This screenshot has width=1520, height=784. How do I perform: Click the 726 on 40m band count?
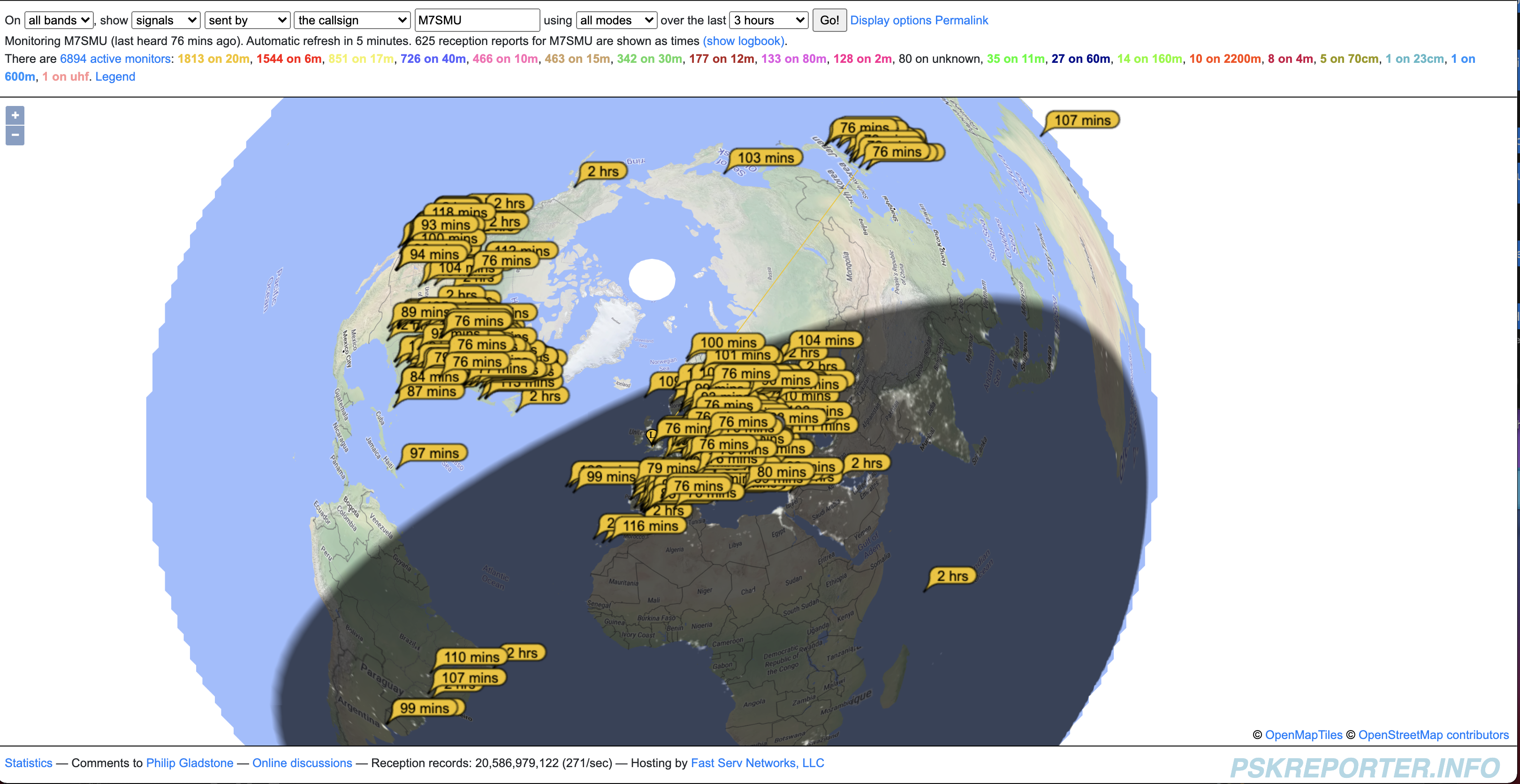pos(433,59)
